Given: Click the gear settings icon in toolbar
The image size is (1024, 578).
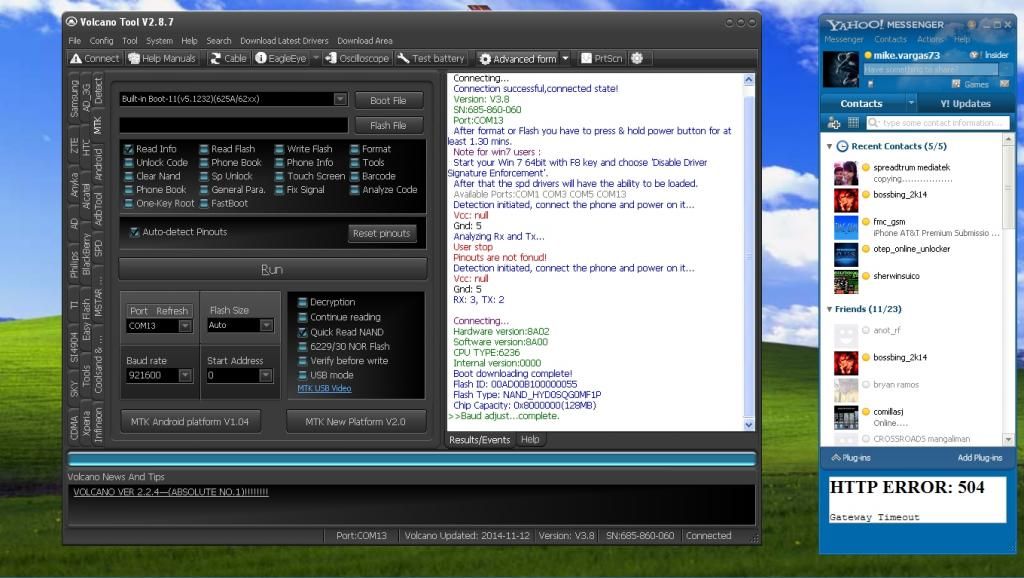Looking at the screenshot, I should click(637, 58).
